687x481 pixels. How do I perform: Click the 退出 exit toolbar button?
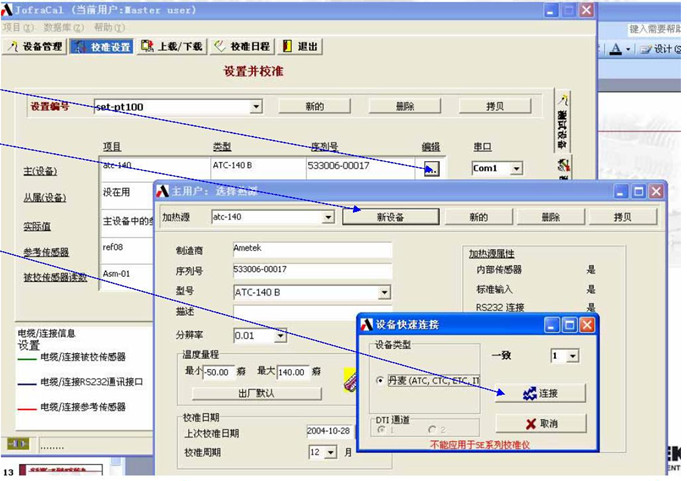coord(301,46)
